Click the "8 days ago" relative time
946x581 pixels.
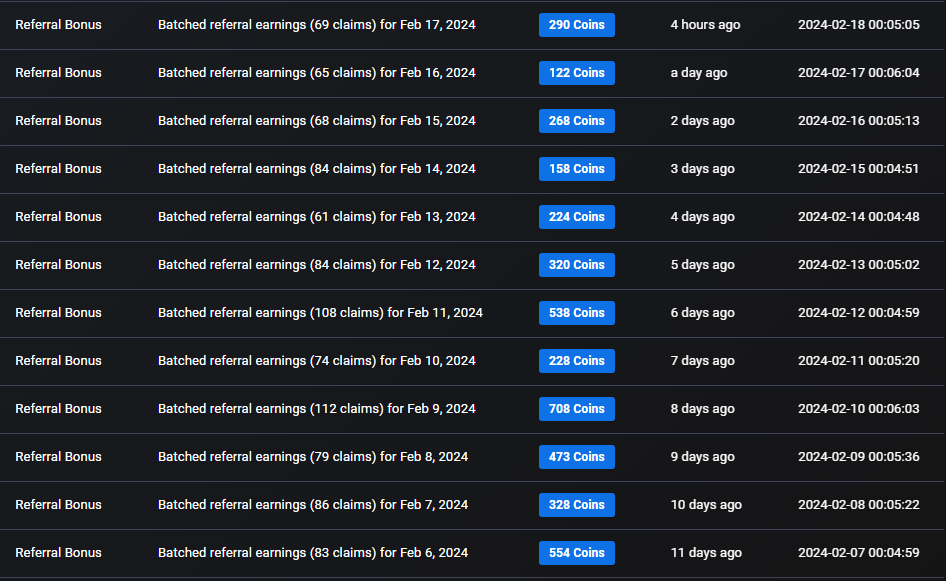click(x=702, y=408)
